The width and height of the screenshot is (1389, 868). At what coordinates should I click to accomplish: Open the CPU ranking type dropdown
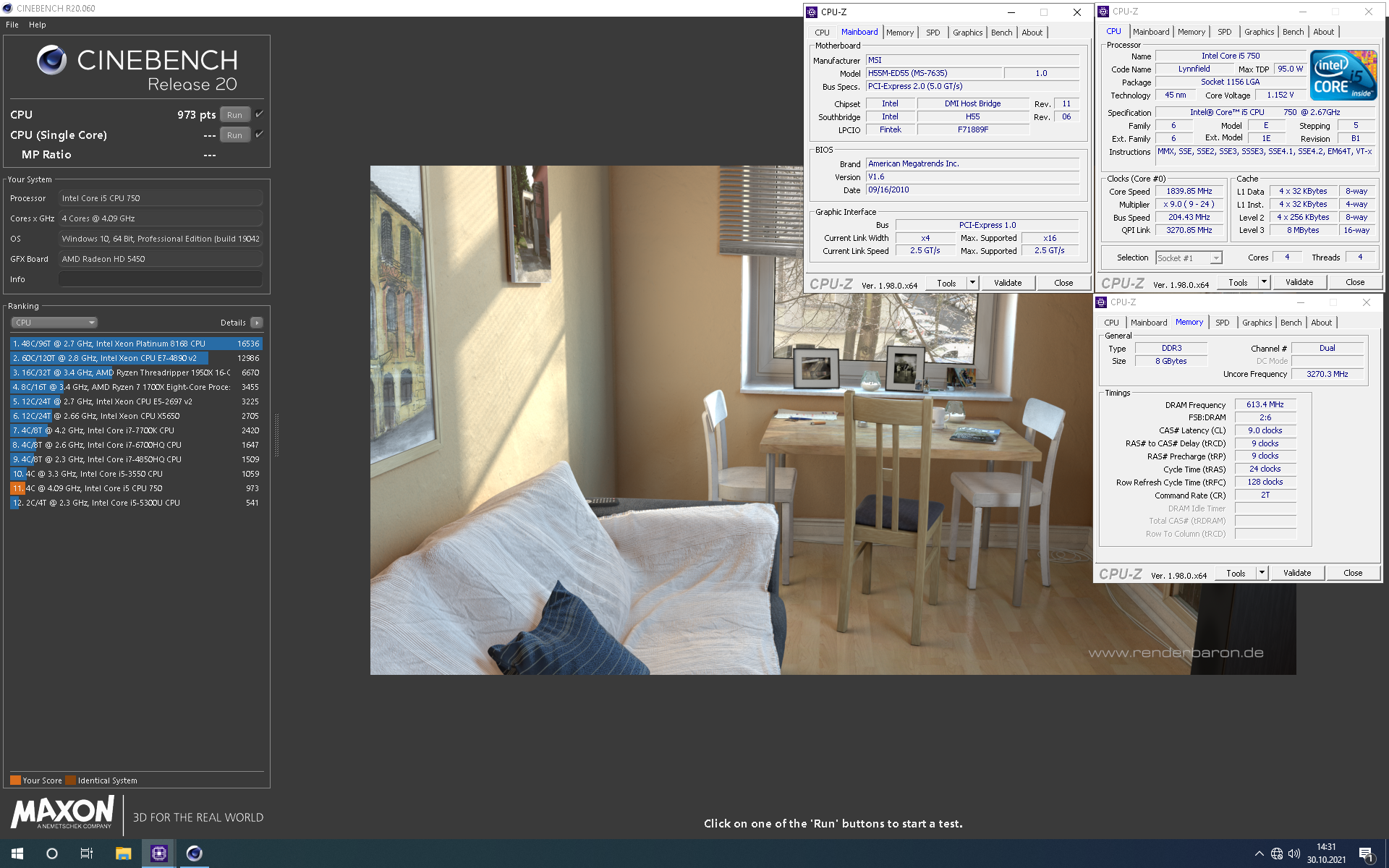[x=54, y=323]
